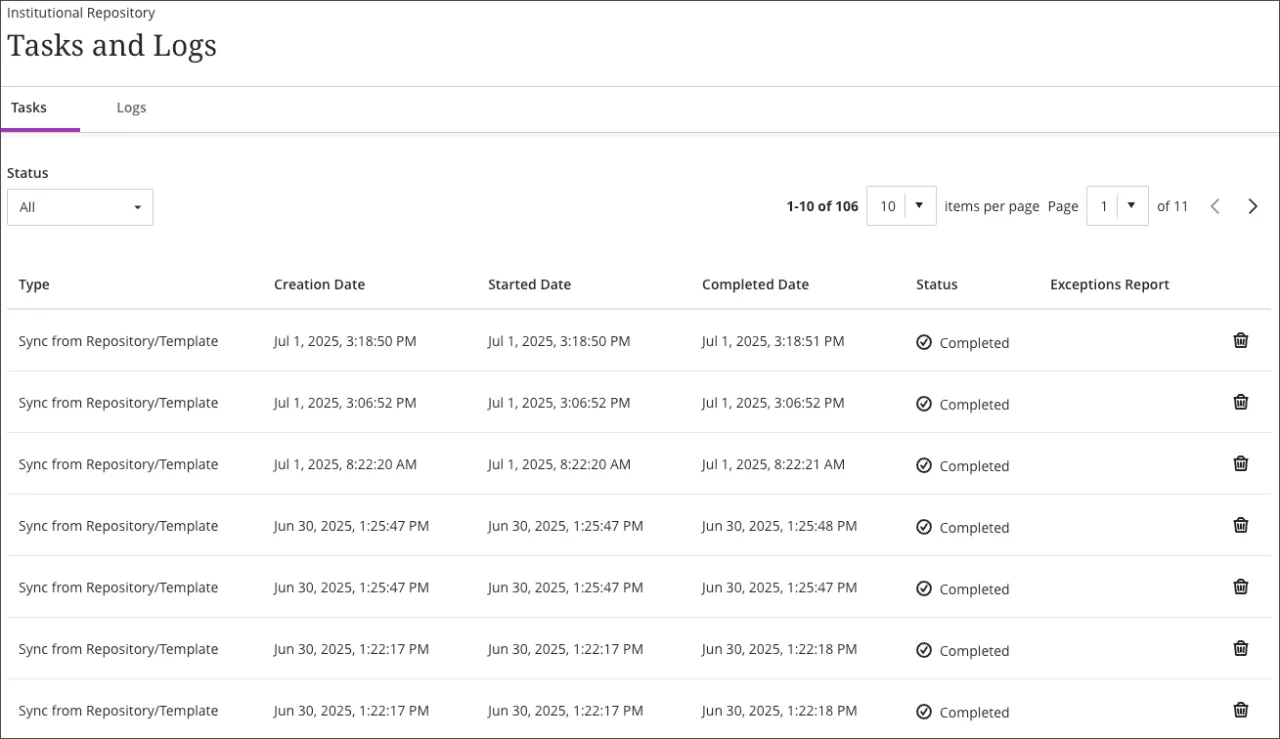Image resolution: width=1280 pixels, height=739 pixels.
Task: Delete the topmost Jun 30 sync task
Action: 1240,525
